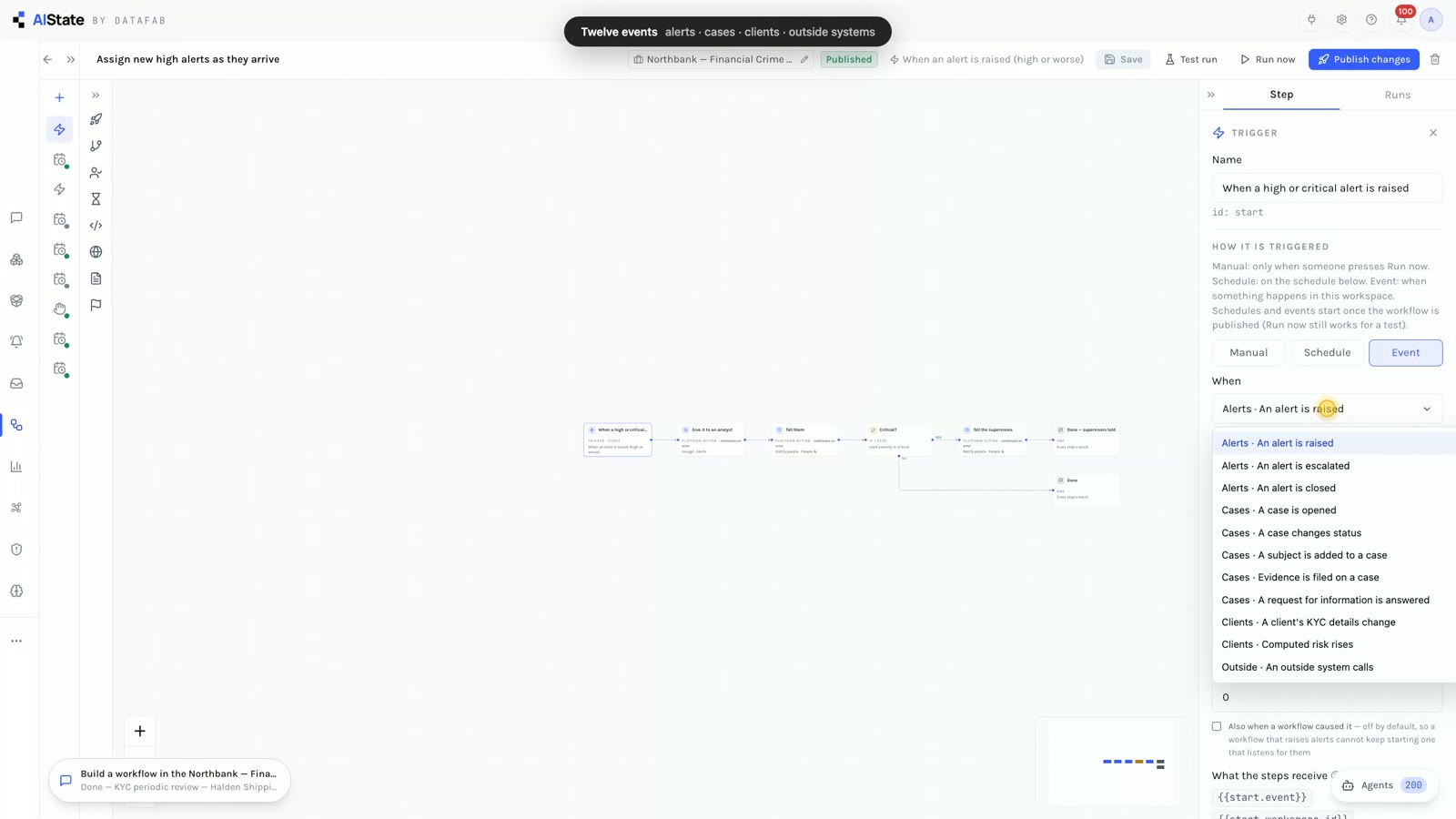Zoom in the canvas with the plus button
The width and height of the screenshot is (1456, 819).
[x=140, y=731]
